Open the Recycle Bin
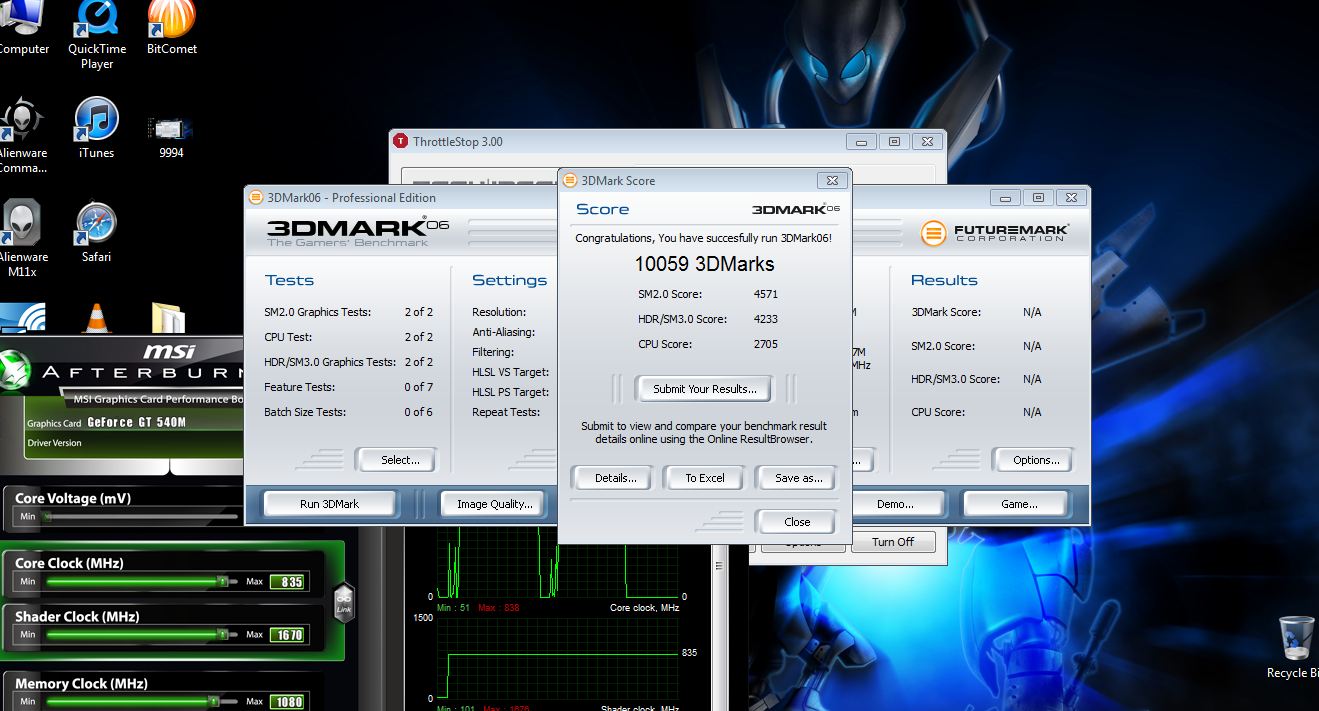The image size is (1319, 711). pos(1297,648)
